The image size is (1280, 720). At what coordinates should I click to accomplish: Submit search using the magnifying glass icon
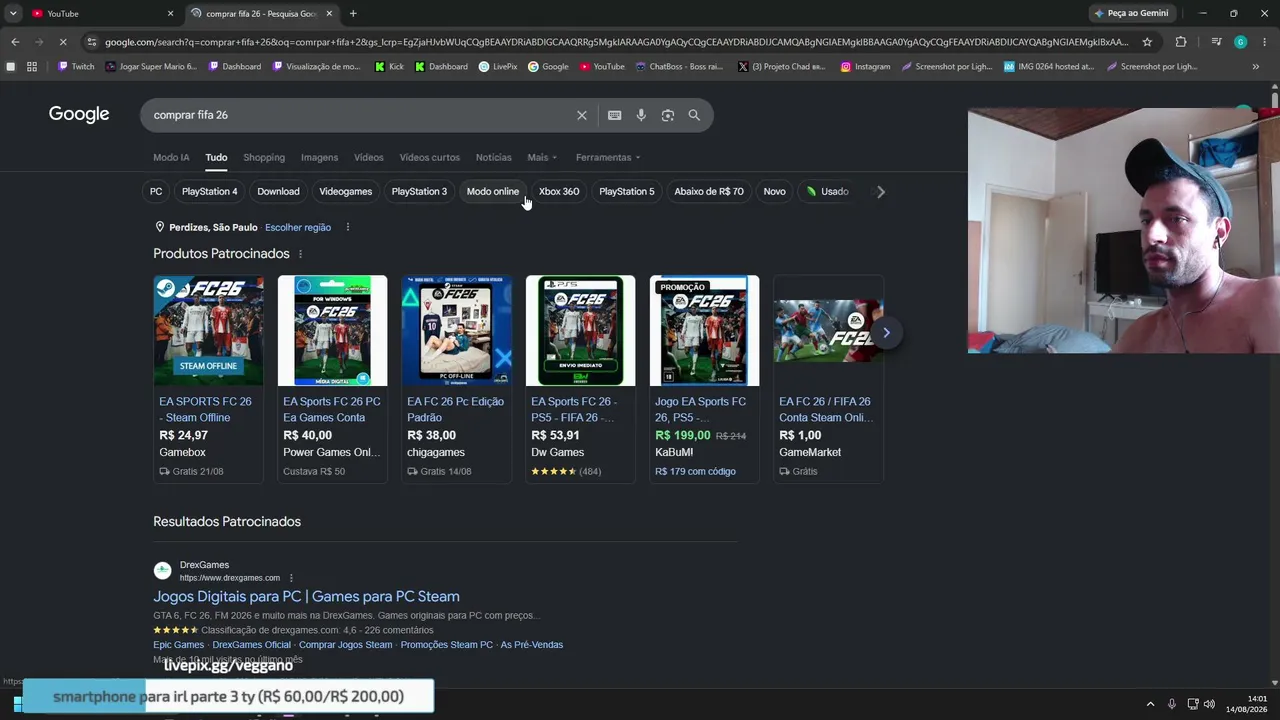(x=694, y=115)
